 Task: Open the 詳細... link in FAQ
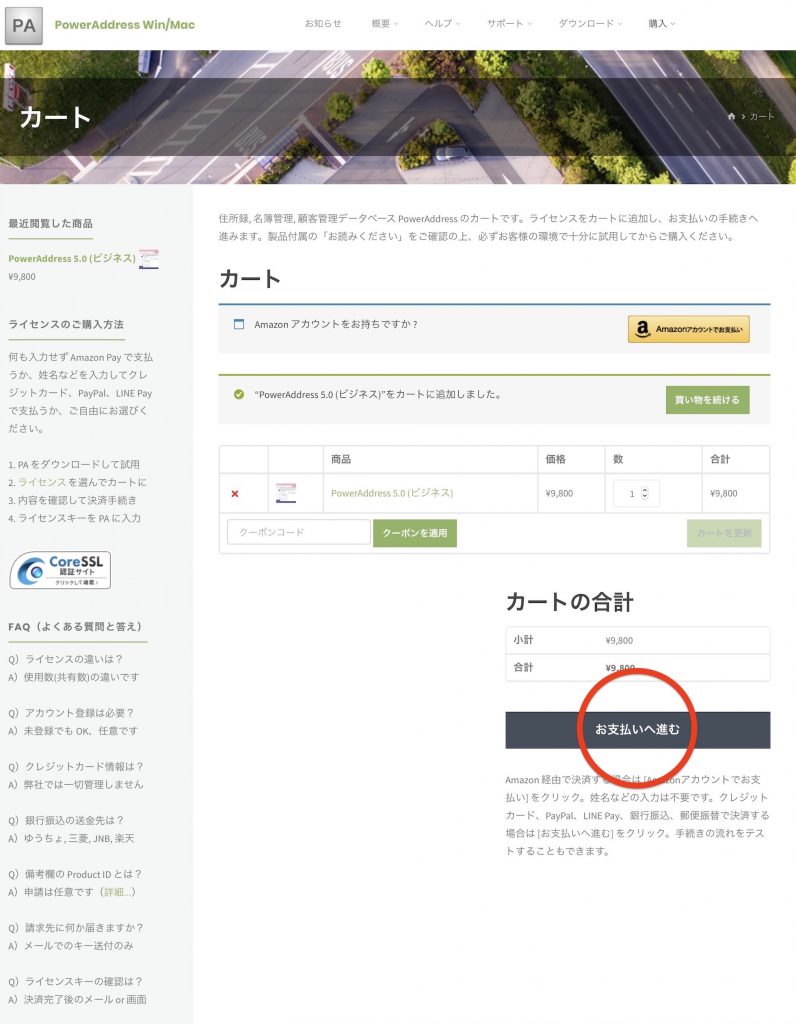point(118,892)
